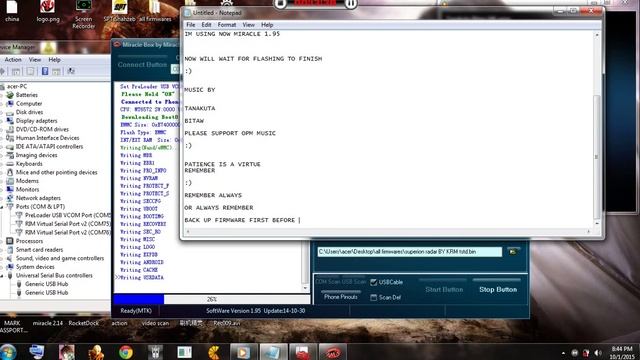Open Device Manager View menu
The height and width of the screenshot is (360, 640).
coord(35,59)
